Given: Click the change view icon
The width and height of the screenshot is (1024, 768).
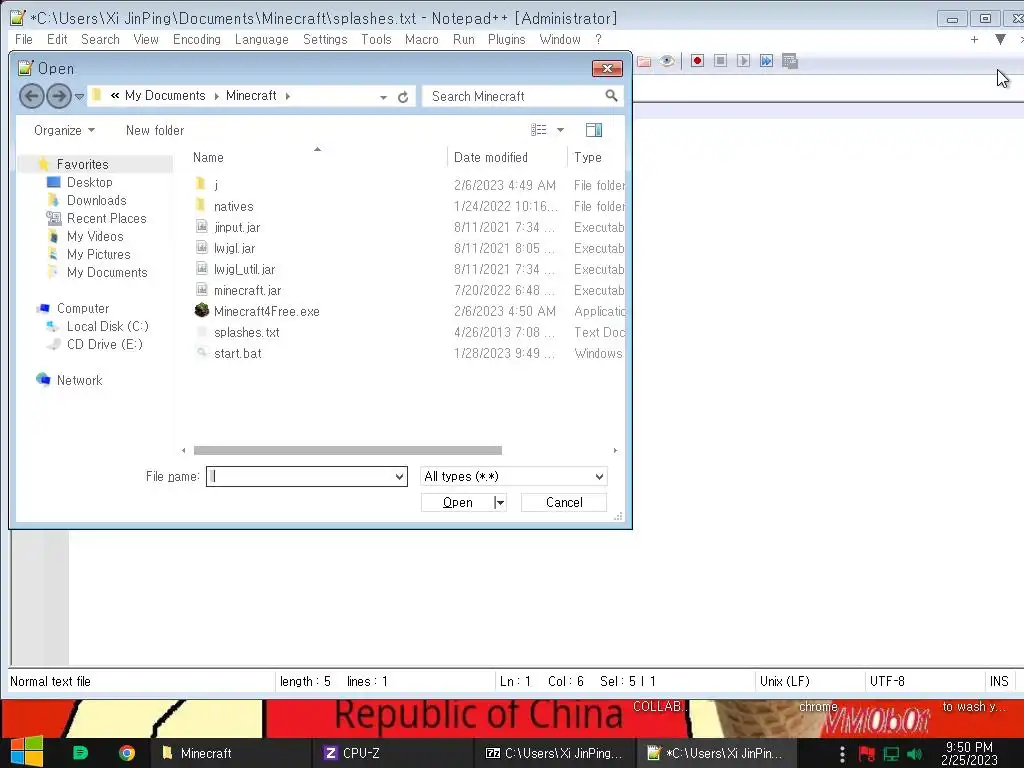Looking at the screenshot, I should pos(539,130).
